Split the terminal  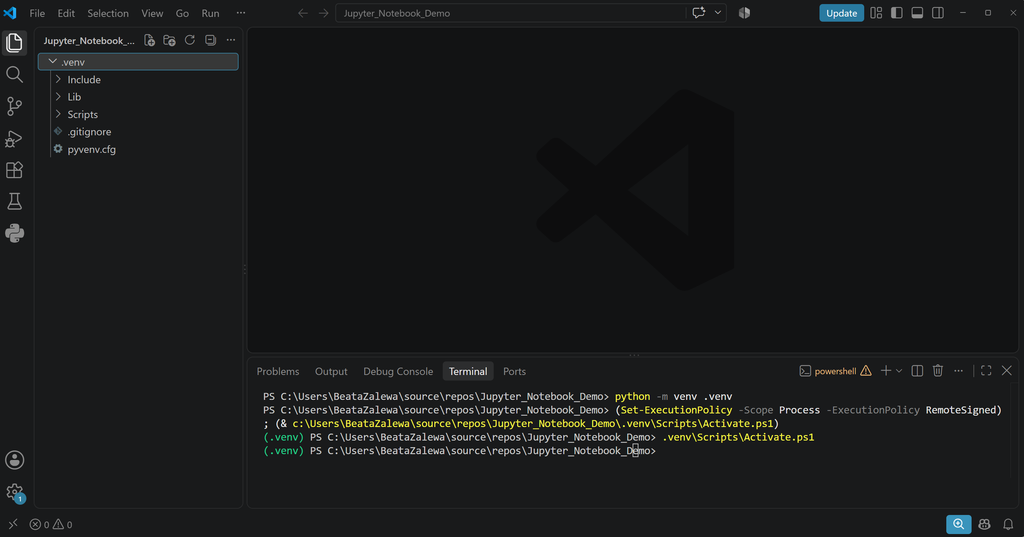pyautogui.click(x=918, y=371)
